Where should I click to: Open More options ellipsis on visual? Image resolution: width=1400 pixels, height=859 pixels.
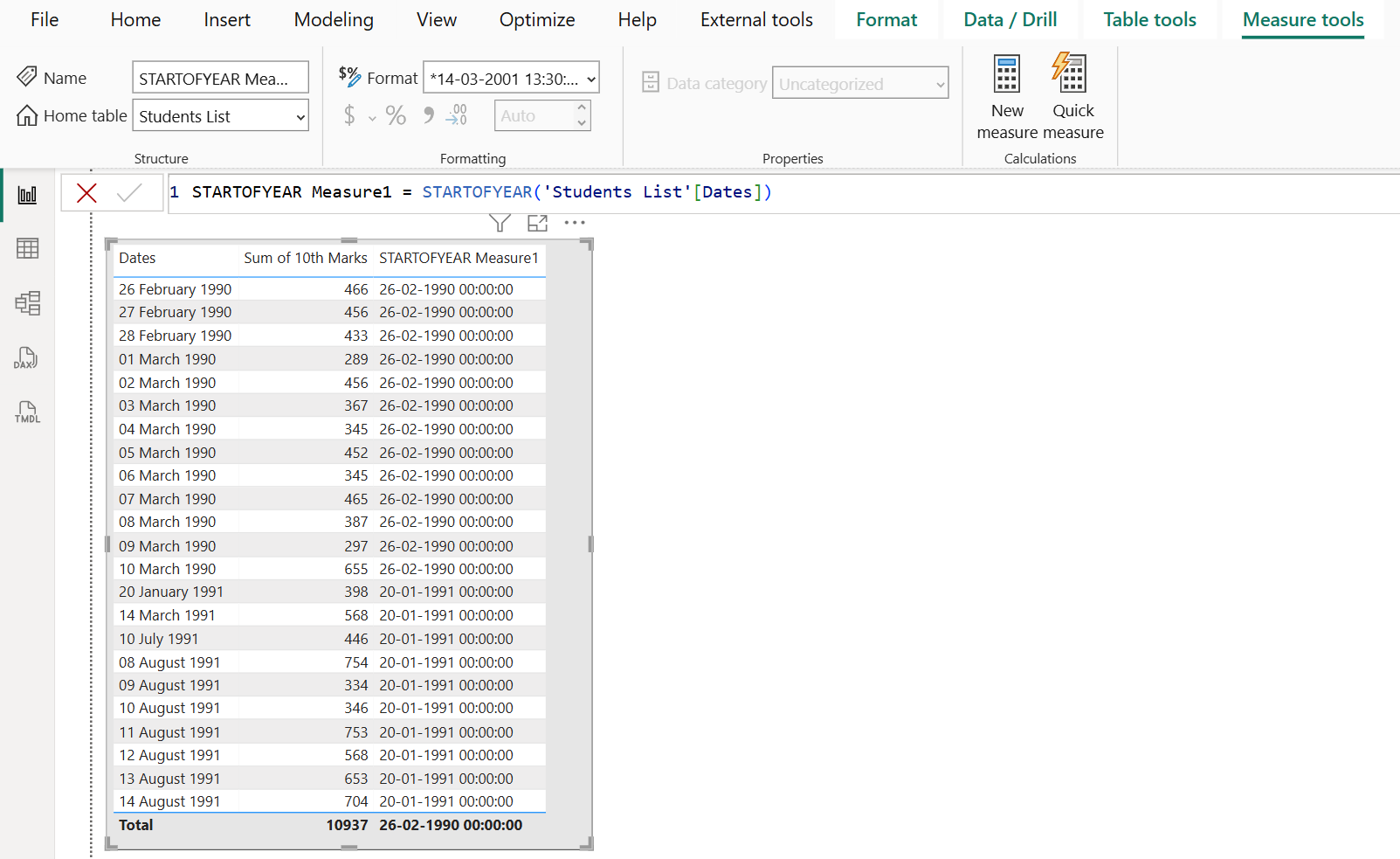pos(575,224)
